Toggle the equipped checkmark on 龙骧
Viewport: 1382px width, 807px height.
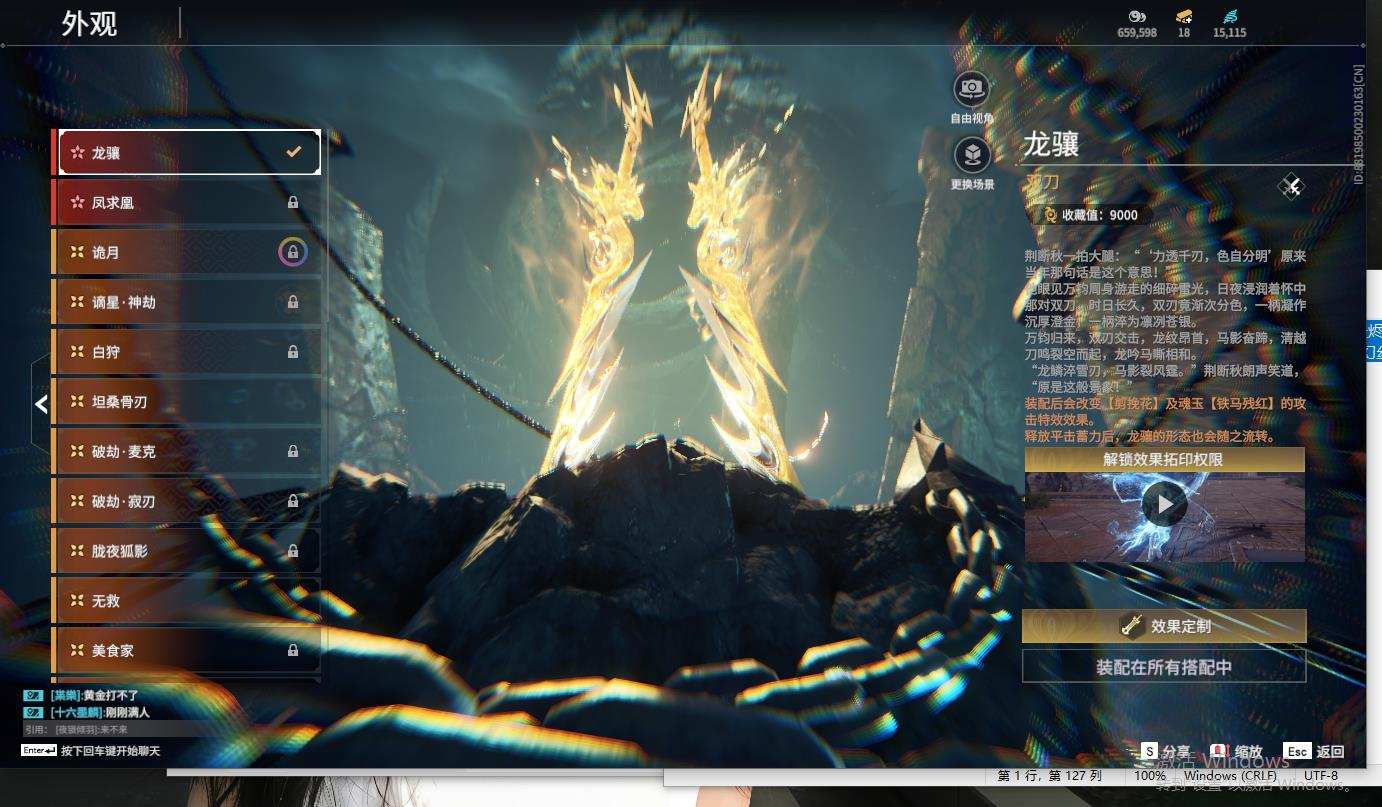pyautogui.click(x=293, y=152)
